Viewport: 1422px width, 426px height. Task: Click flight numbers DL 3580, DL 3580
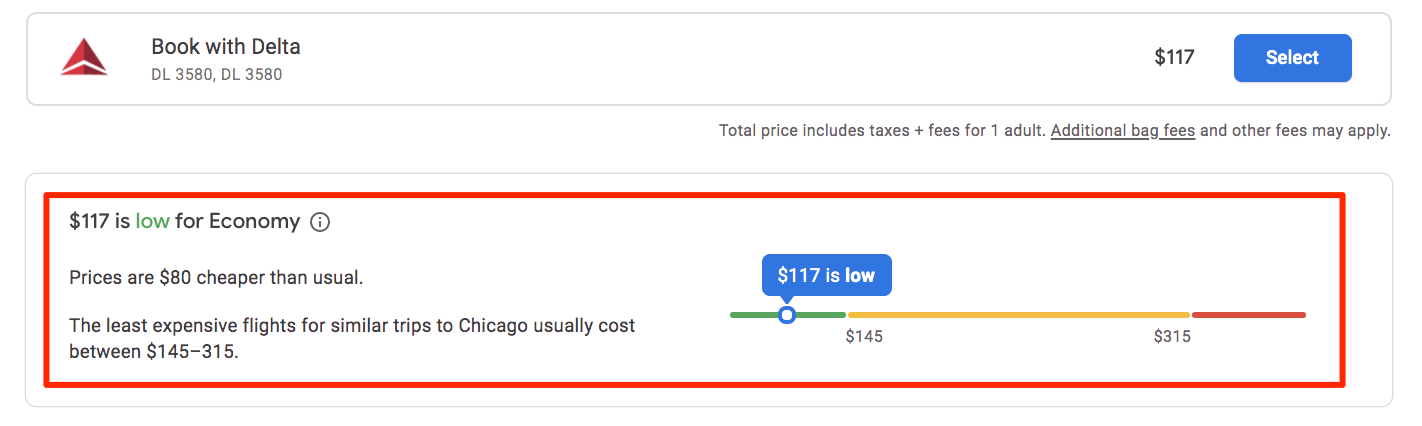coord(217,74)
